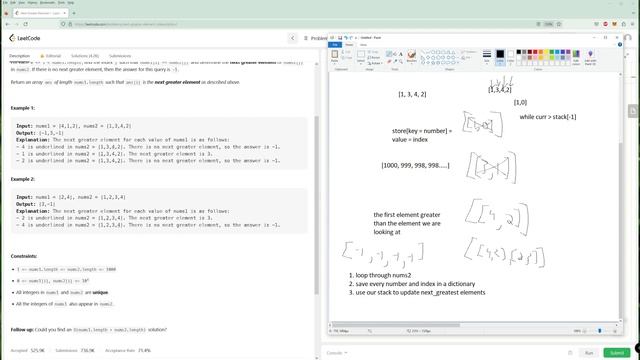Click the Undo arrow in Paint title bar

(345, 38)
